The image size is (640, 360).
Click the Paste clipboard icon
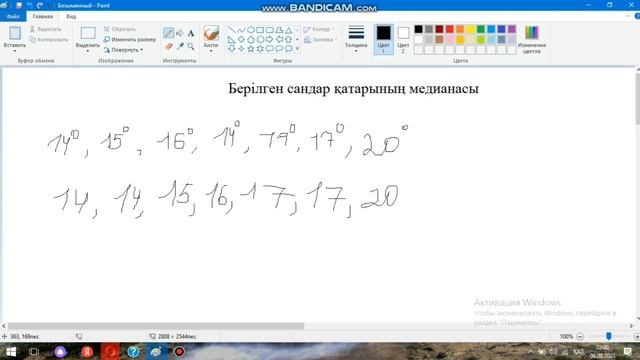pos(15,33)
